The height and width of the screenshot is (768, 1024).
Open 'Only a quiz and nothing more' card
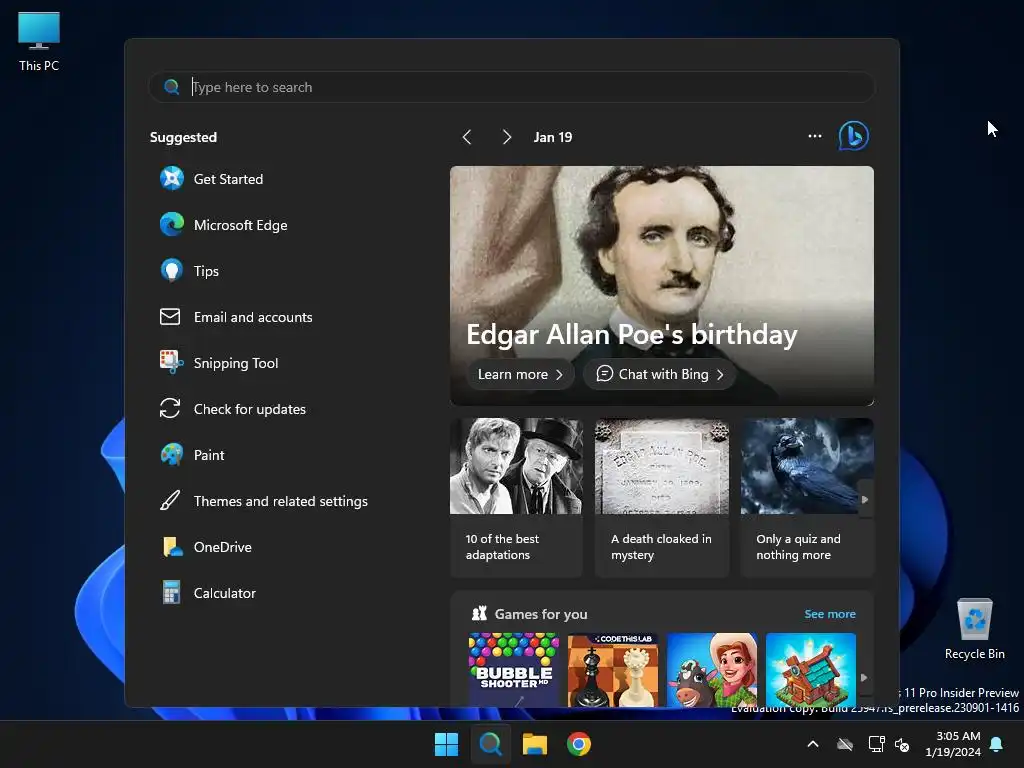tap(807, 498)
